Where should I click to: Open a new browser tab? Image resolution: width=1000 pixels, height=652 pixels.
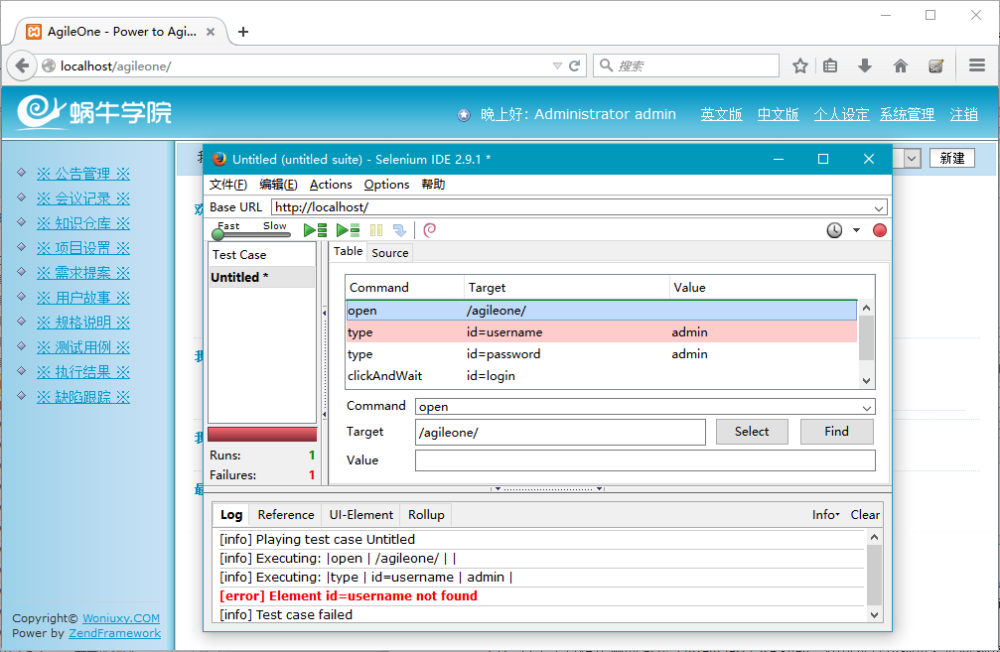coord(243,31)
